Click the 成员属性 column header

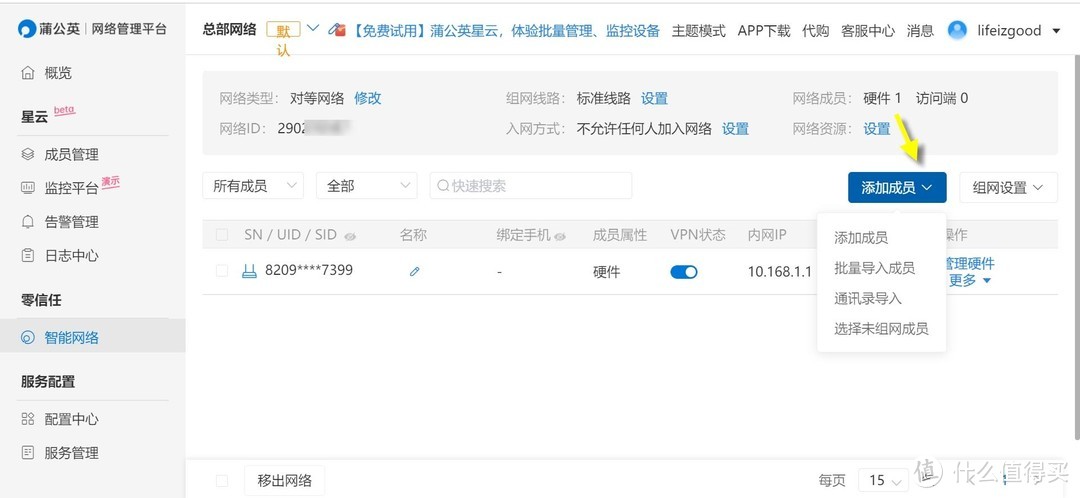tap(620, 236)
